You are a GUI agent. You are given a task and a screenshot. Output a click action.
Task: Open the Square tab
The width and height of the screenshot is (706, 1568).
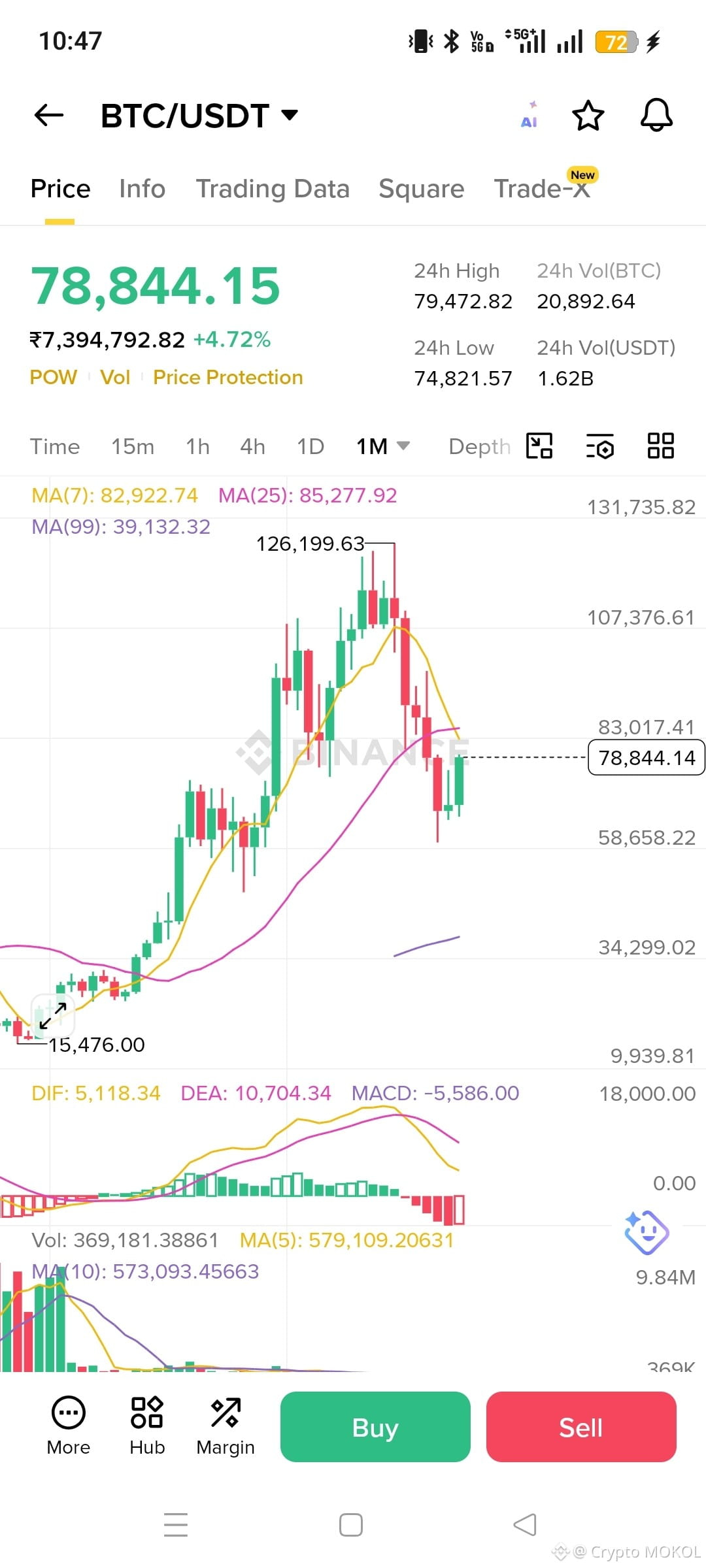tap(422, 189)
